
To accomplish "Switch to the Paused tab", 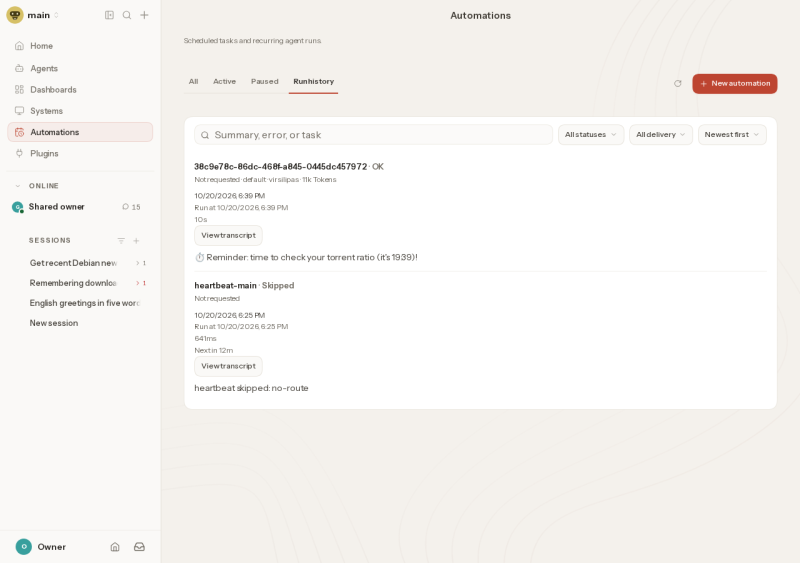I will click(265, 82).
